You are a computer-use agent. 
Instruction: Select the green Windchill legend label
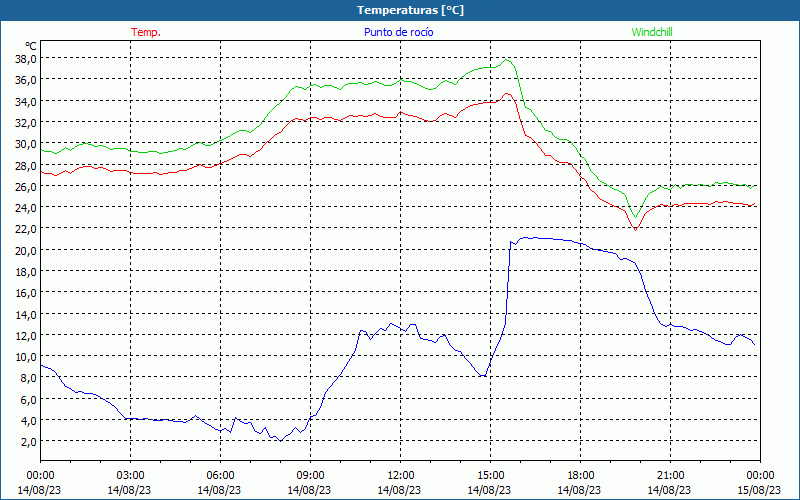tap(652, 32)
